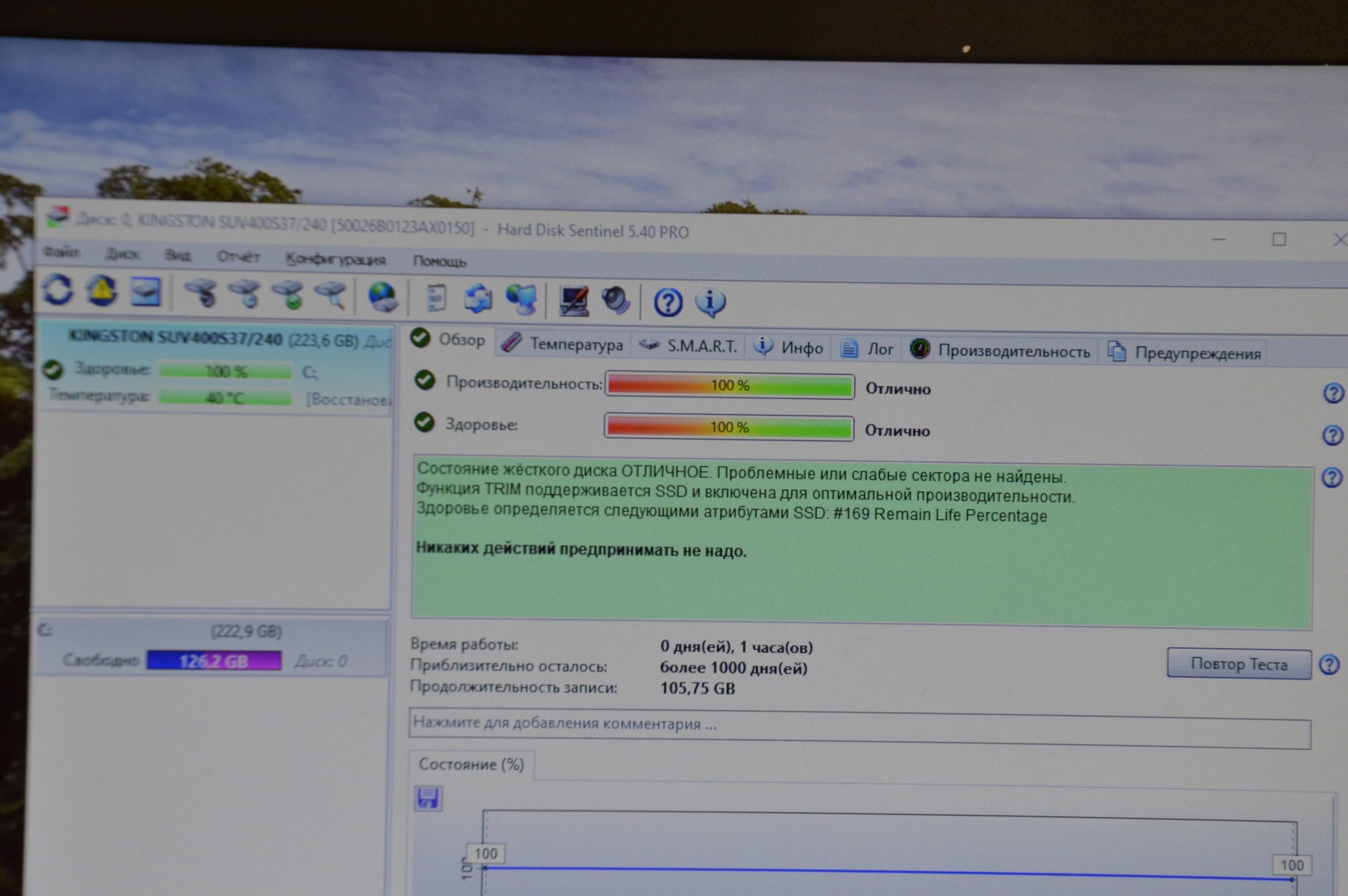The image size is (1348, 896).
Task: Click the disk with green check icon
Action: coord(289,295)
